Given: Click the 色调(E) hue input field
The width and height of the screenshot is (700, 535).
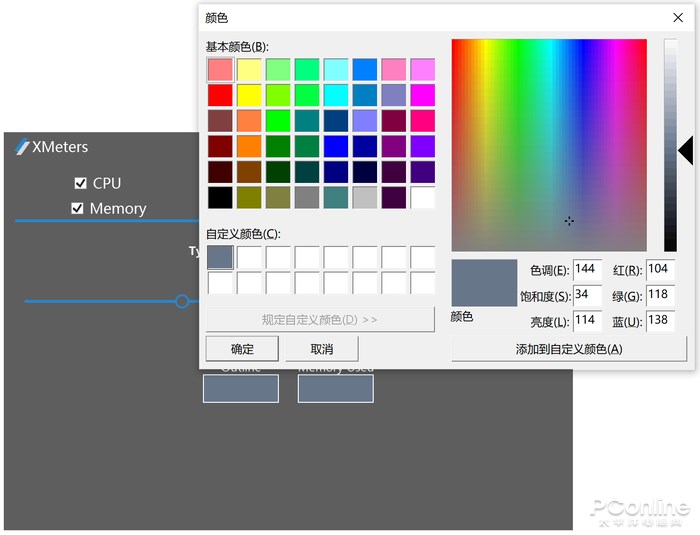Looking at the screenshot, I should (x=587, y=269).
